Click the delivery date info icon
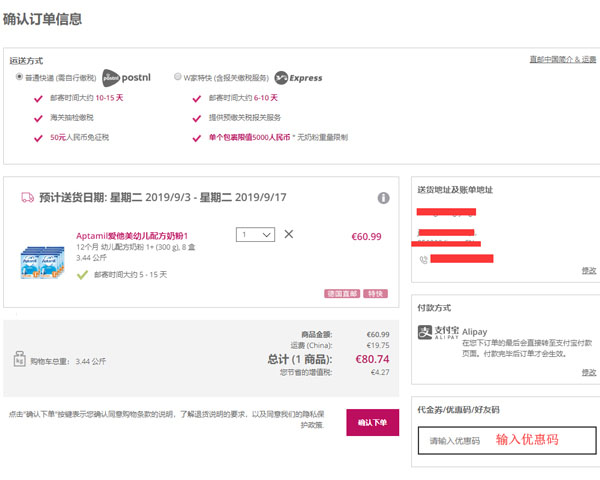600x480 pixels. [383, 198]
